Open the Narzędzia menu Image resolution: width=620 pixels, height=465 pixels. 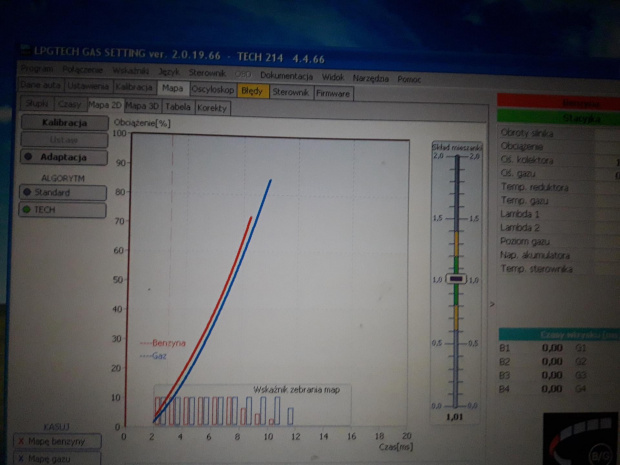pyautogui.click(x=370, y=78)
